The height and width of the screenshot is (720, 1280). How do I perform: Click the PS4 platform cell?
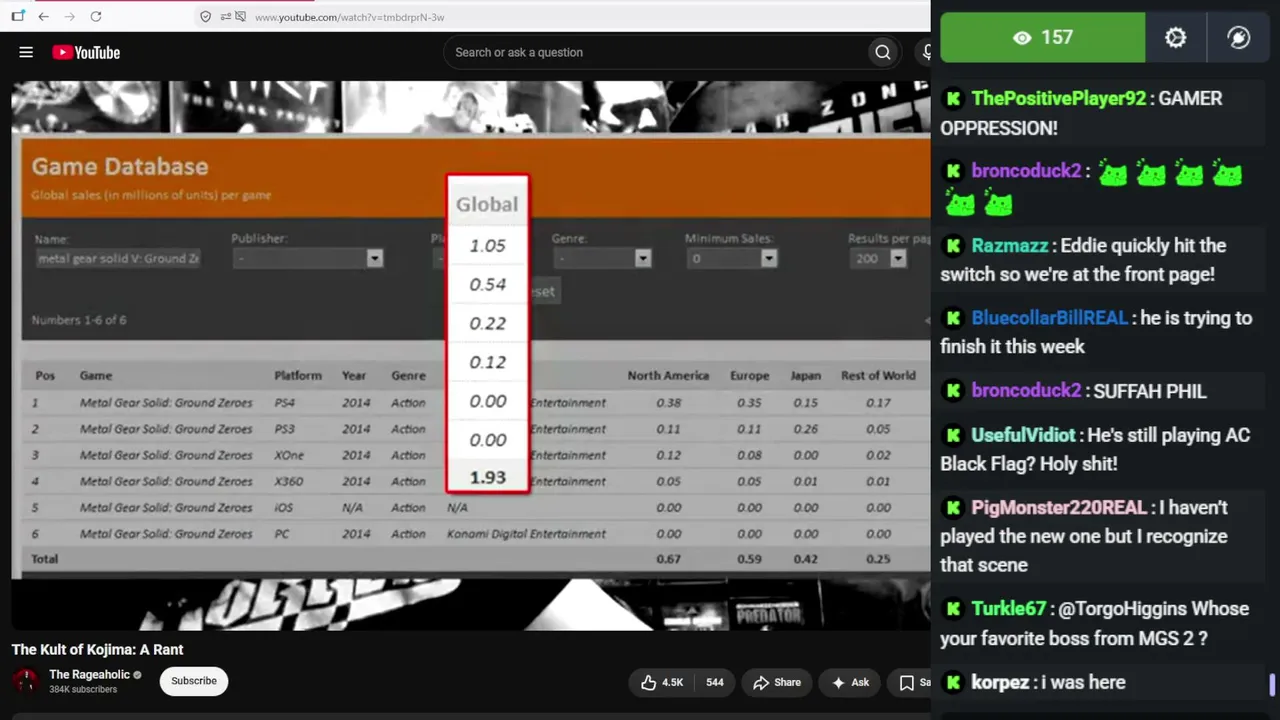pyautogui.click(x=285, y=403)
